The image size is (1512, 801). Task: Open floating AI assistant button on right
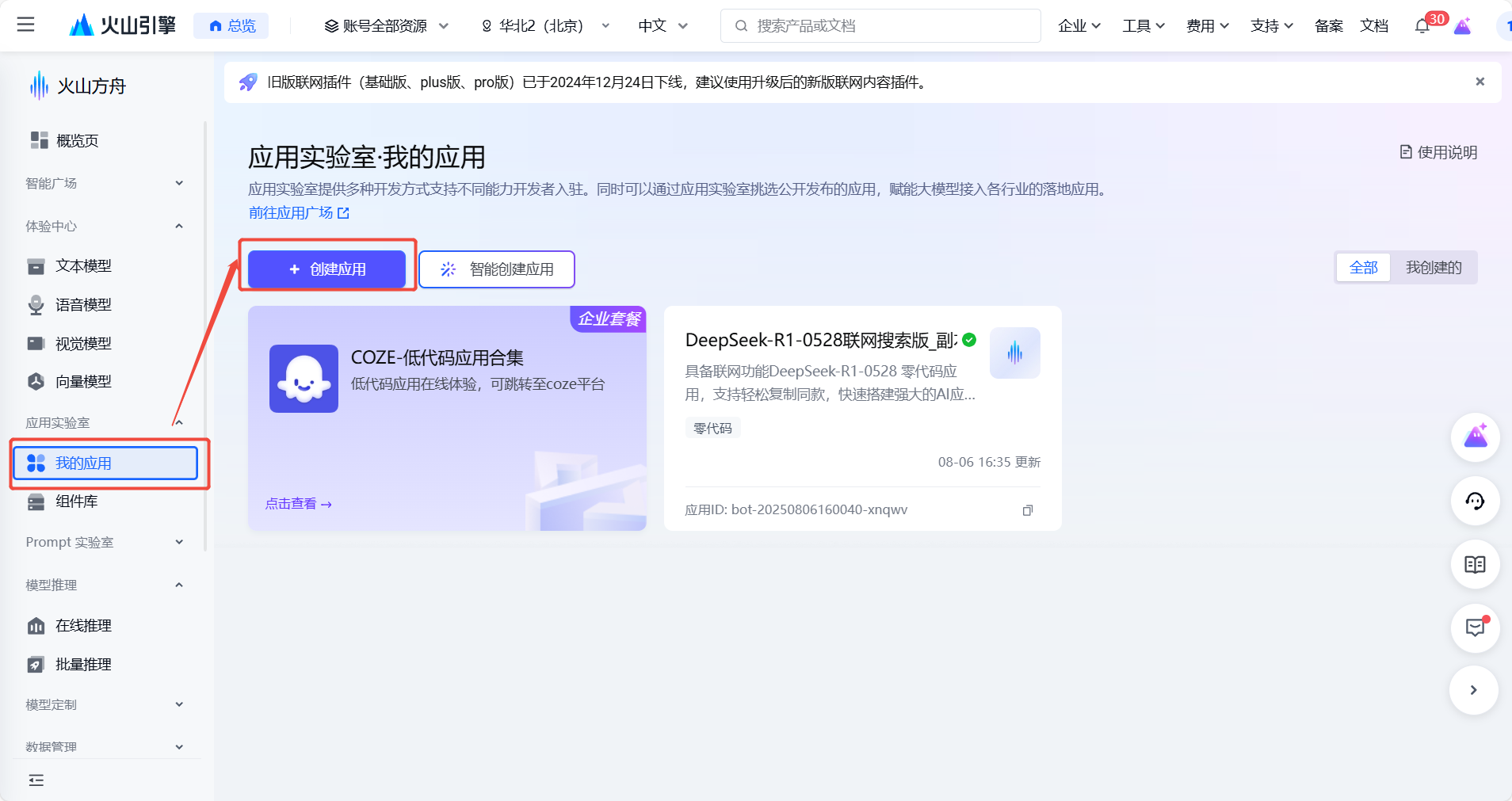(1475, 437)
